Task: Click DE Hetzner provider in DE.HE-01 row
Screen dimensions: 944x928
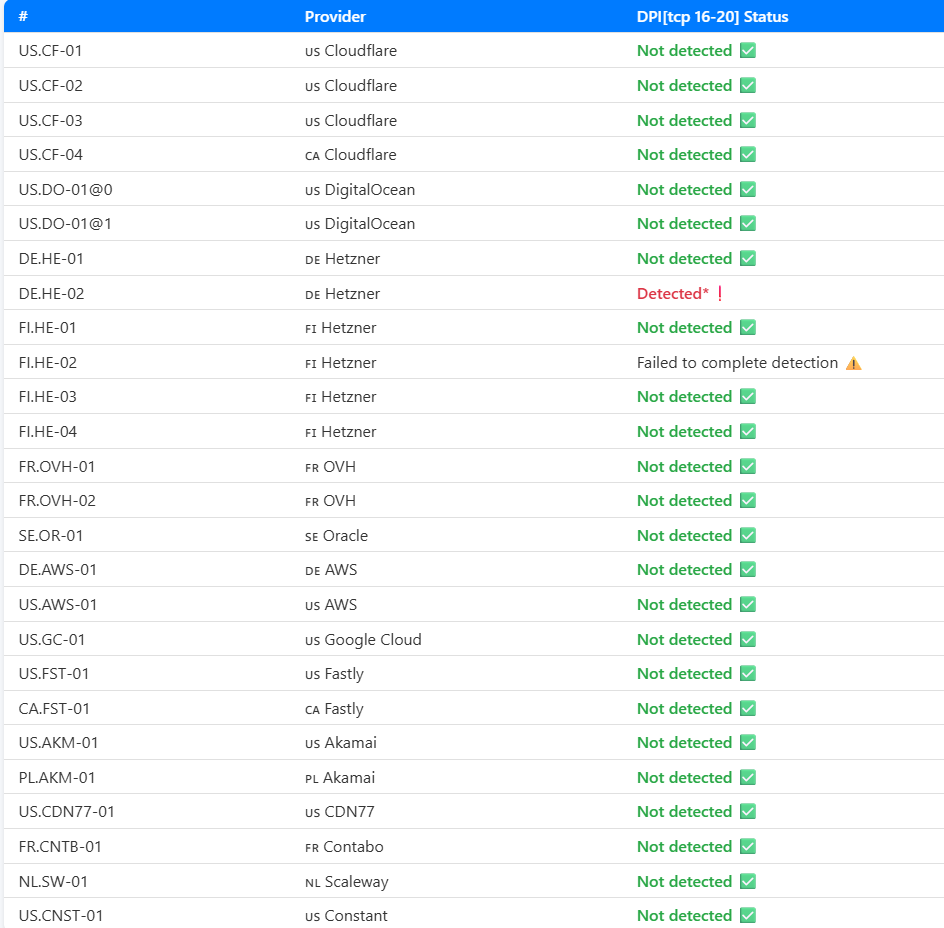Action: (x=342, y=259)
